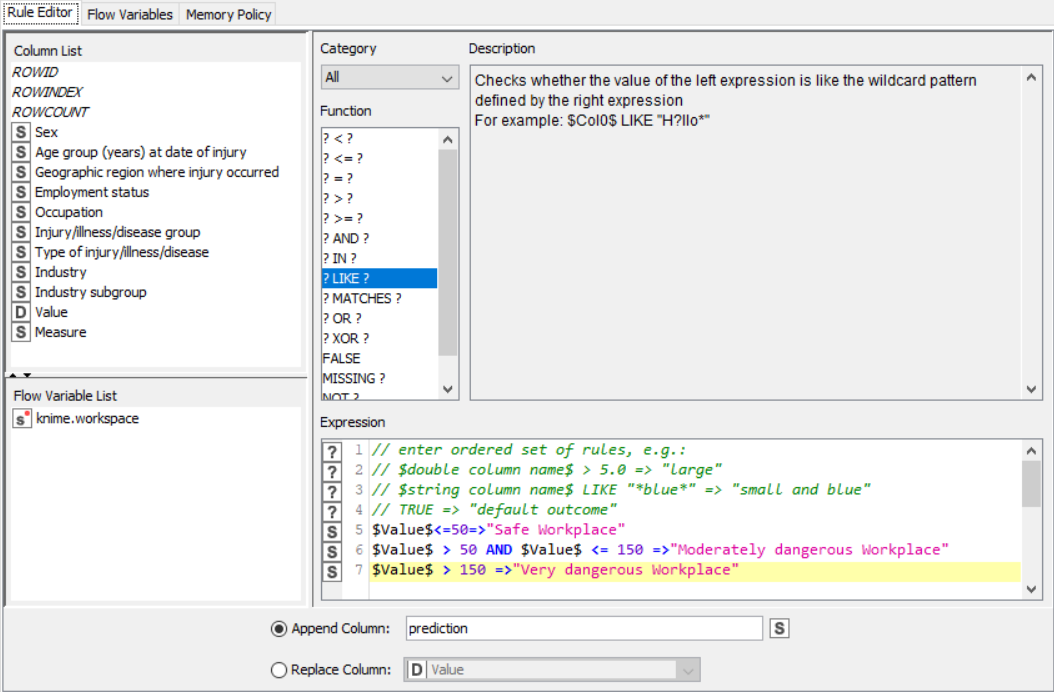Select the Replace Column radio button
This screenshot has width=1054, height=692.
tap(278, 670)
